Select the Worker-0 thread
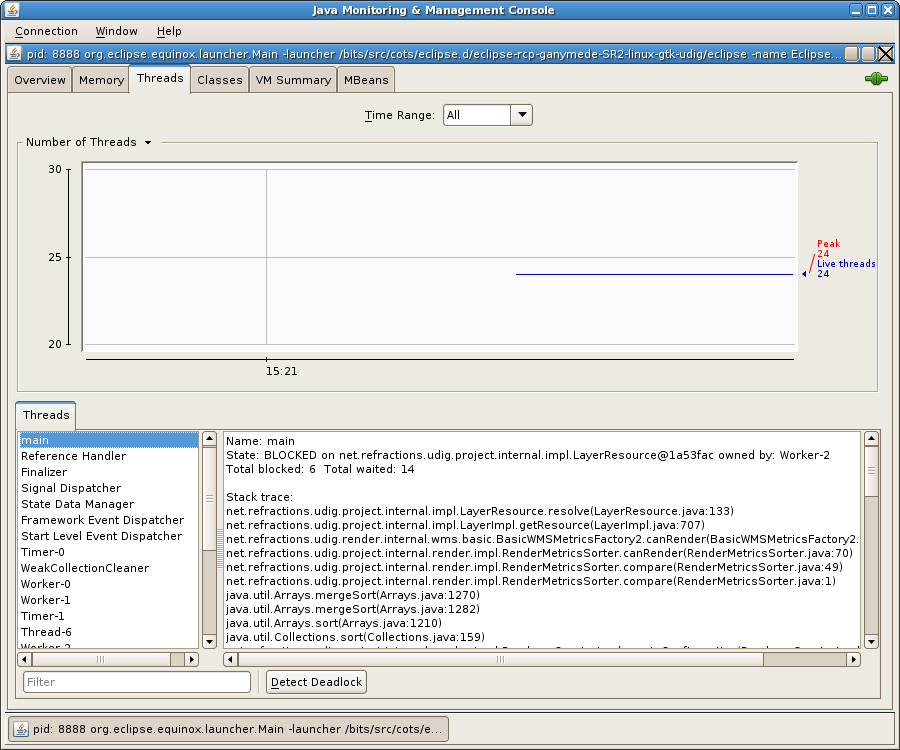Image resolution: width=900 pixels, height=750 pixels. coord(109,584)
